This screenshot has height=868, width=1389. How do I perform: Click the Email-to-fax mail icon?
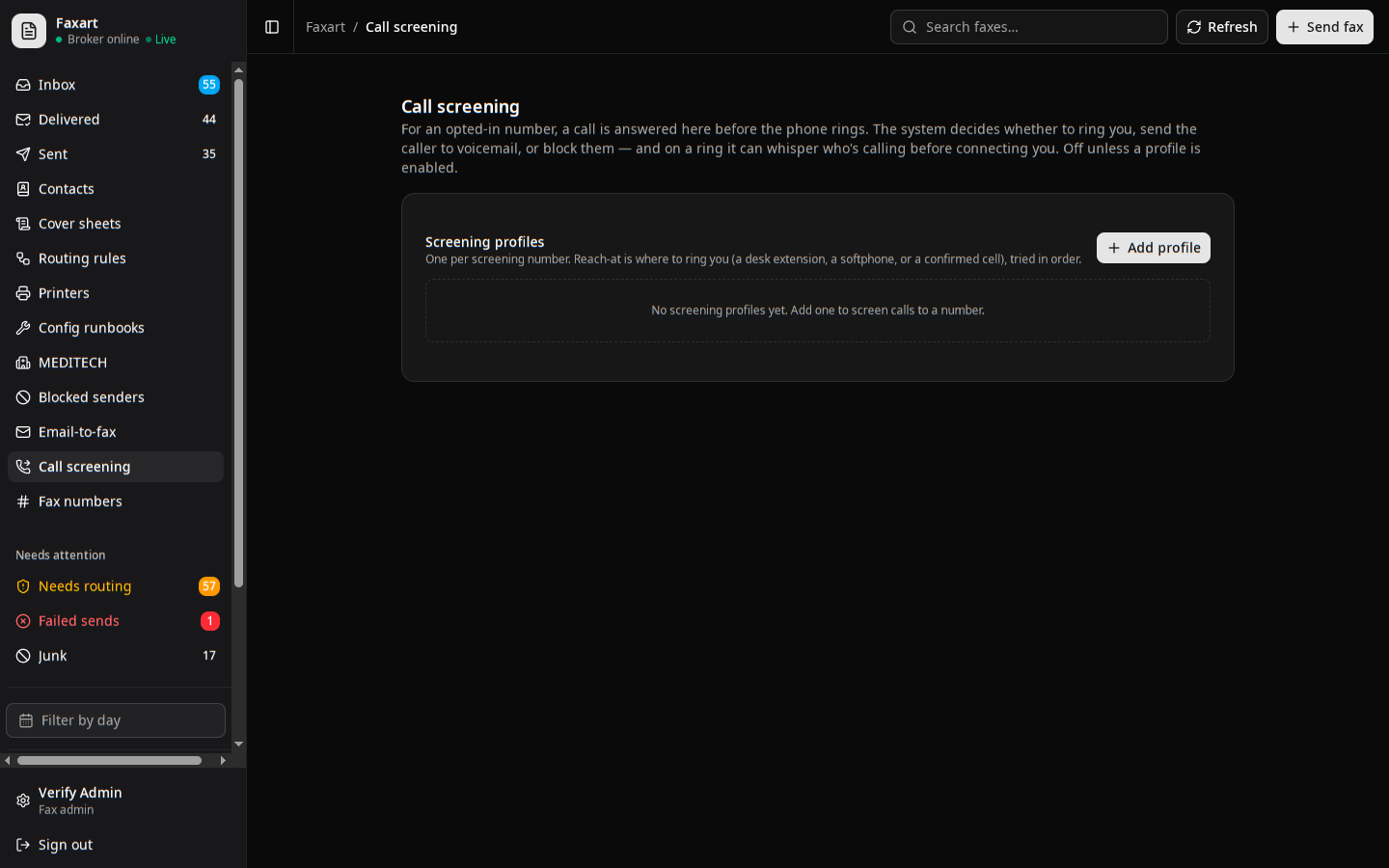pyautogui.click(x=23, y=432)
